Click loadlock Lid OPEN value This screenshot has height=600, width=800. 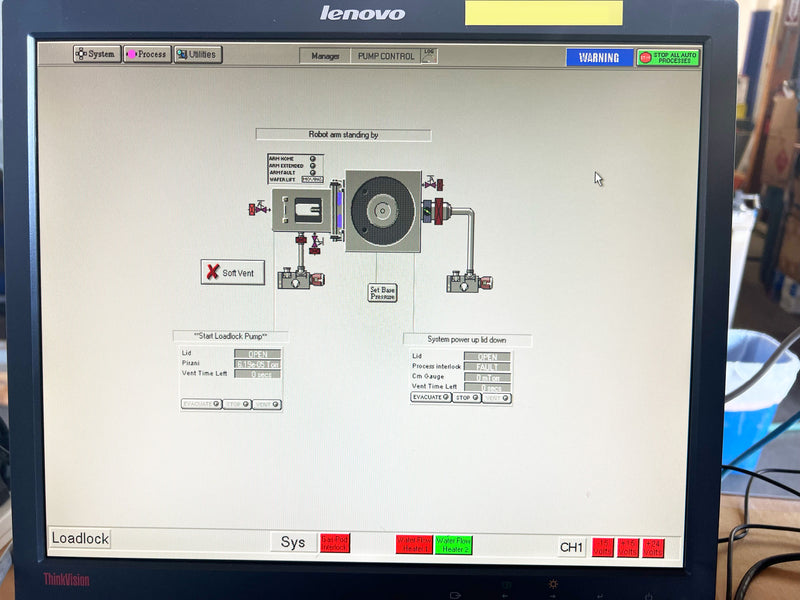click(258, 354)
